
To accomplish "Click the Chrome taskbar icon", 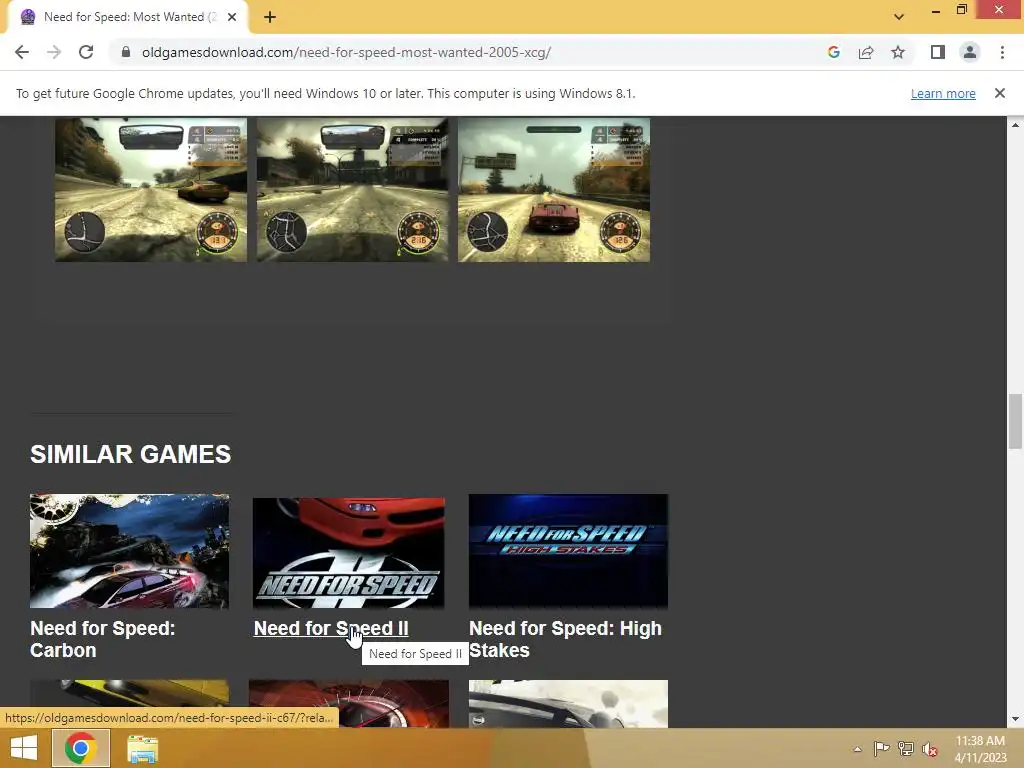I will tap(80, 748).
